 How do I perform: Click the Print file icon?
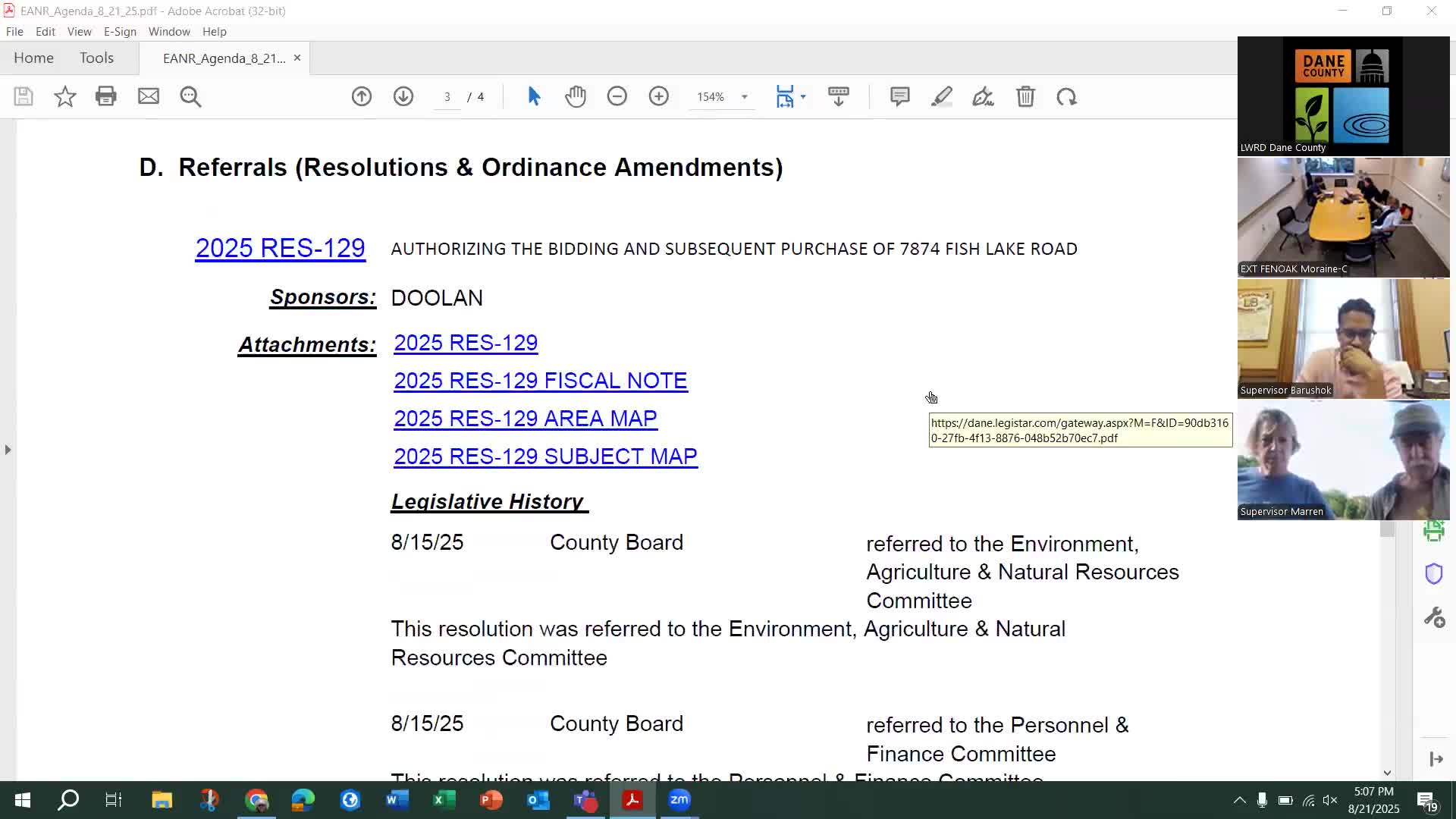(x=106, y=96)
